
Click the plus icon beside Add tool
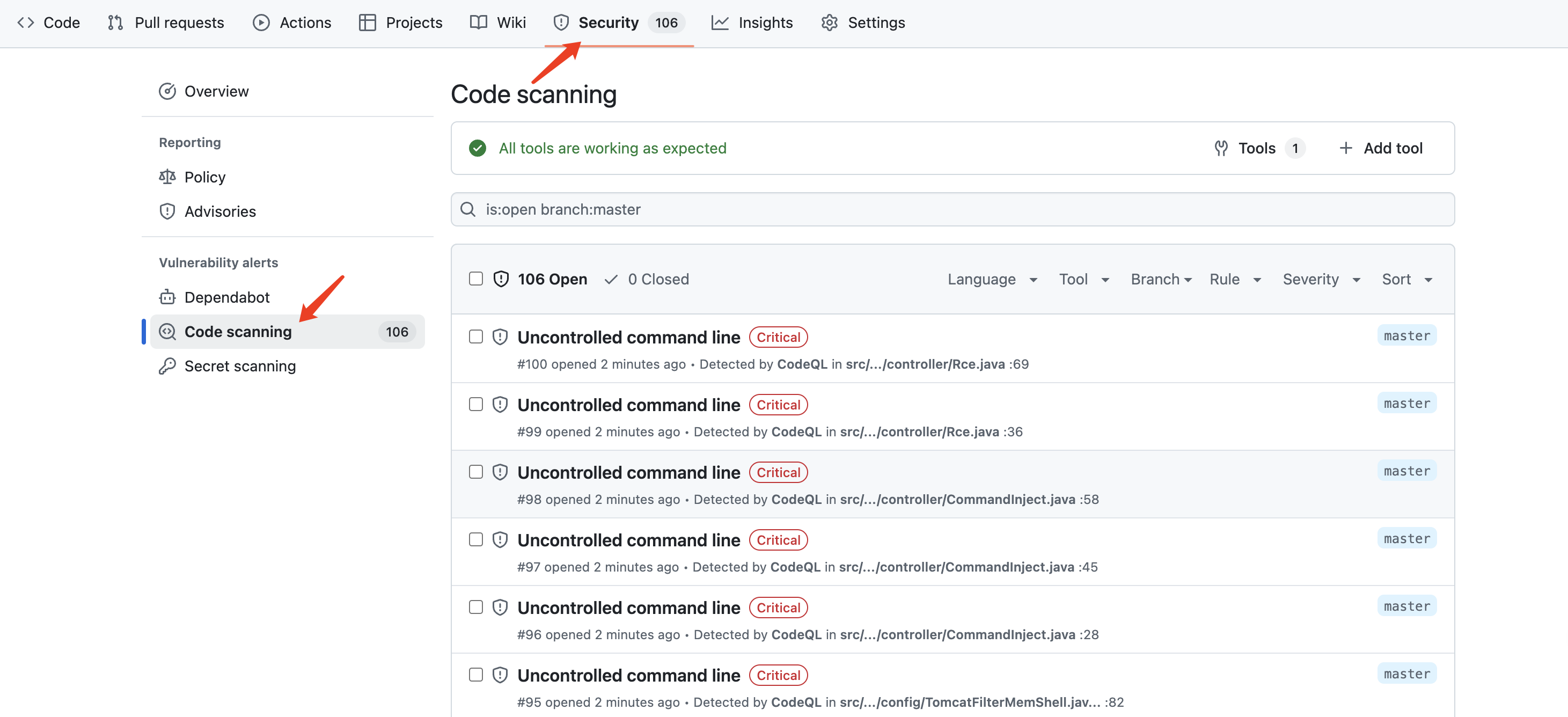tap(1345, 148)
